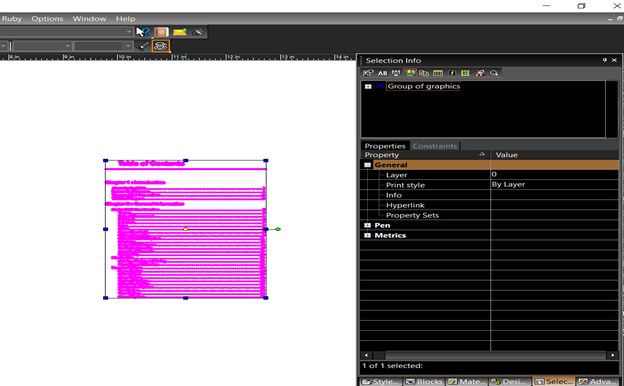Open the Window menu
Viewport: 624px width, 386px height.
point(89,19)
